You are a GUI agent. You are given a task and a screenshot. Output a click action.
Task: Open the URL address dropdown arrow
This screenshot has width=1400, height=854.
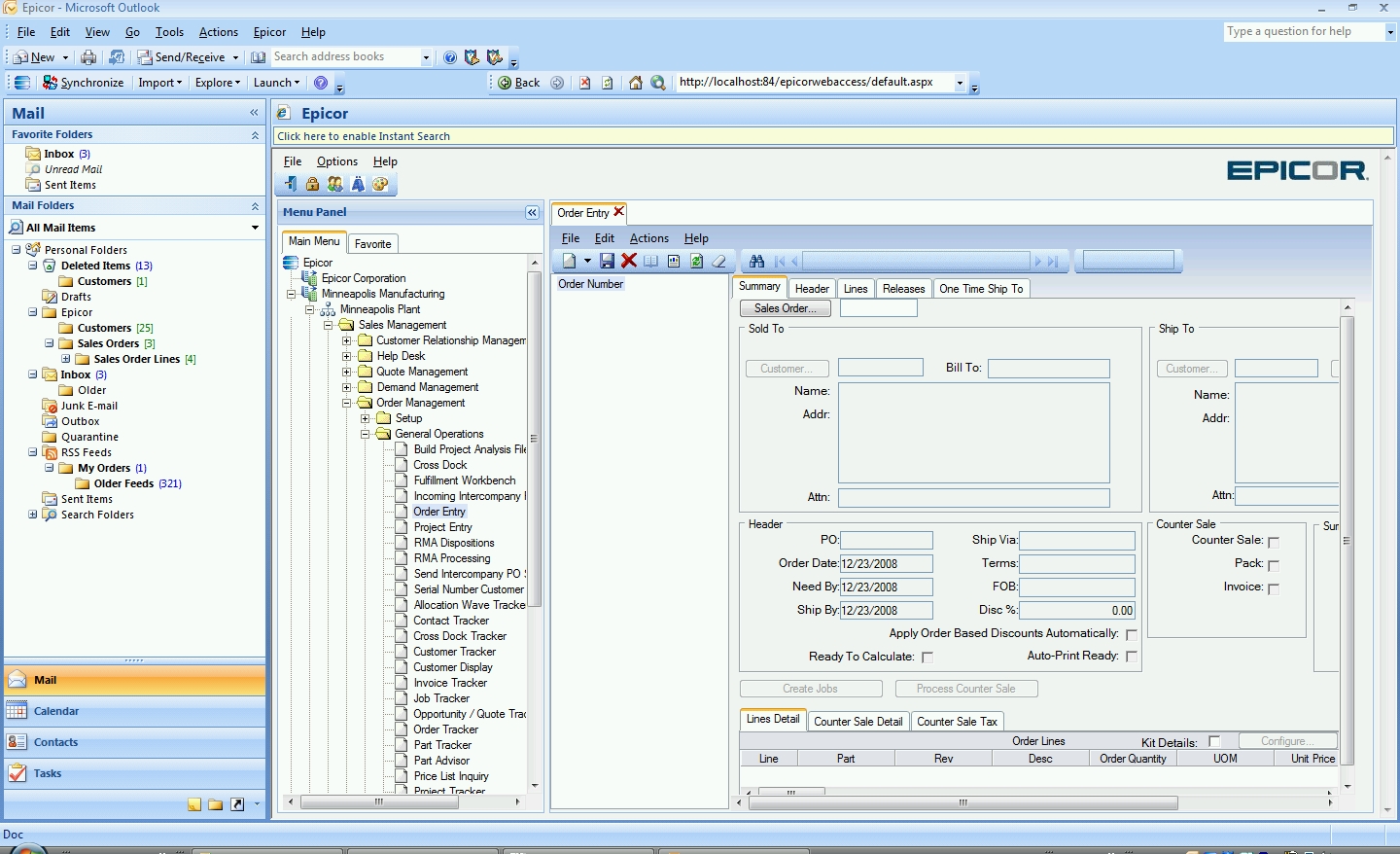pos(961,83)
